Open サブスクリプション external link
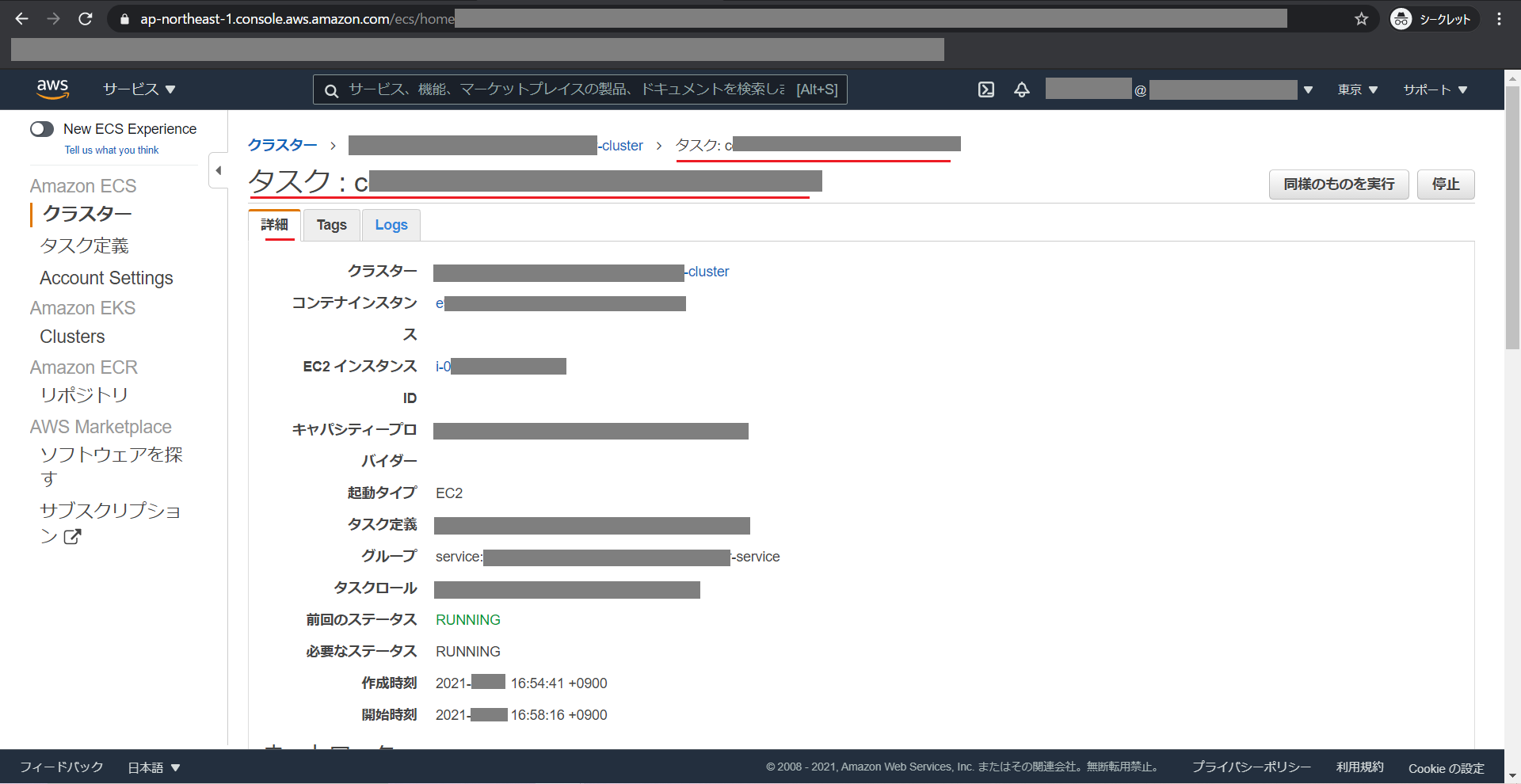 tap(110, 523)
